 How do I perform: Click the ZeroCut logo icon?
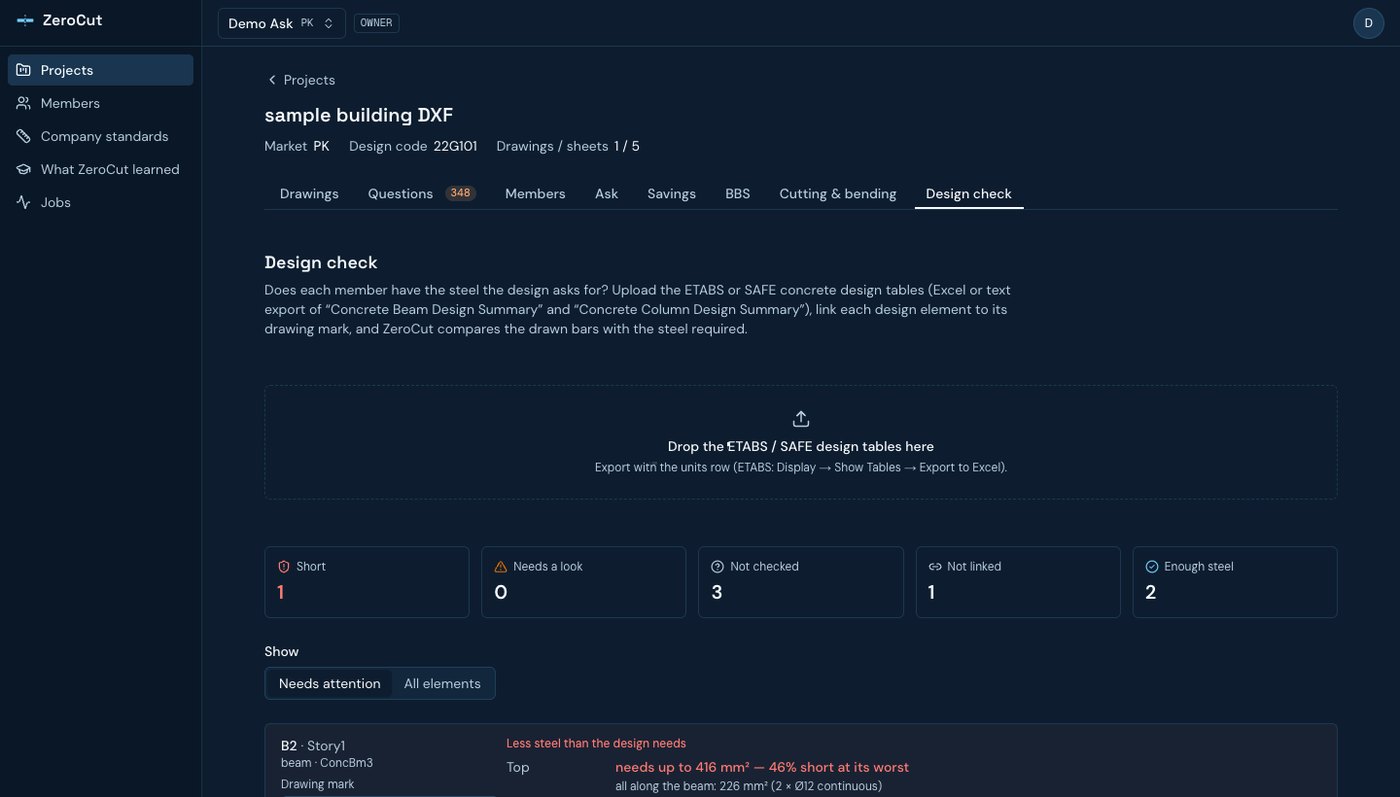pos(25,20)
